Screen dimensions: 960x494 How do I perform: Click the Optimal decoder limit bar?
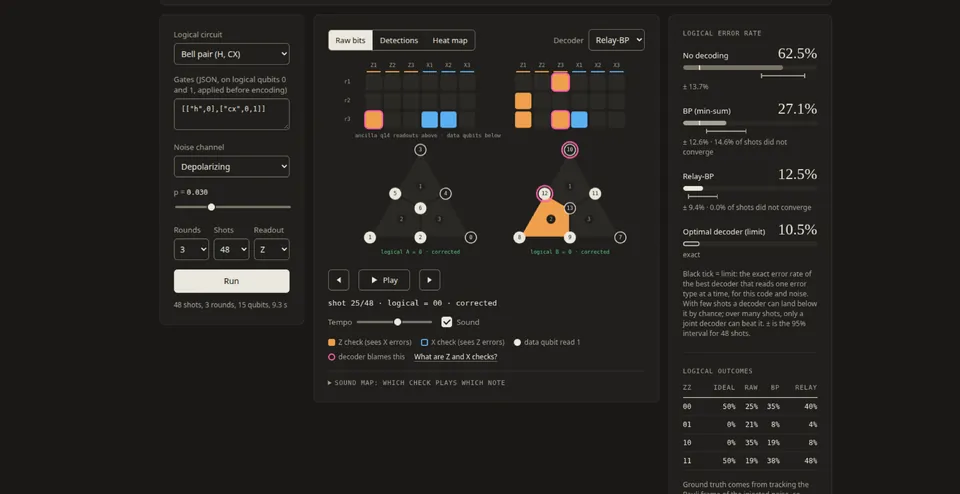point(750,244)
